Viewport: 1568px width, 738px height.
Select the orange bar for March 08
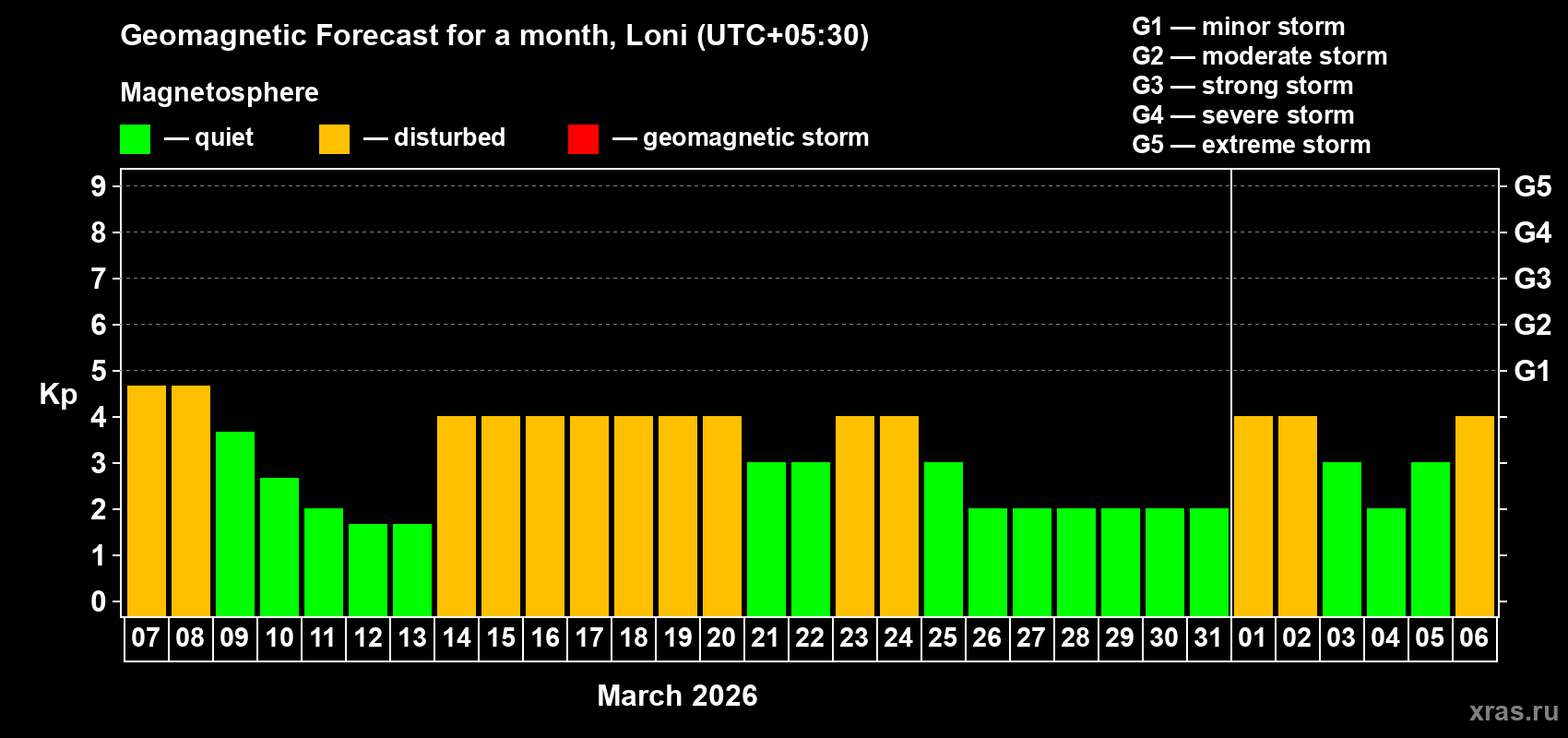pos(191,501)
